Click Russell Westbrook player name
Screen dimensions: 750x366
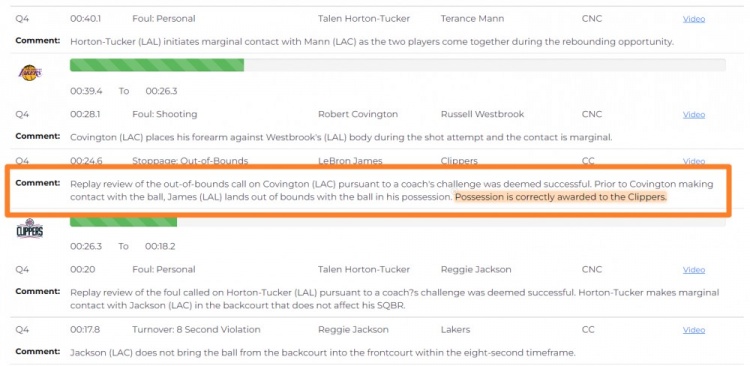coord(482,114)
